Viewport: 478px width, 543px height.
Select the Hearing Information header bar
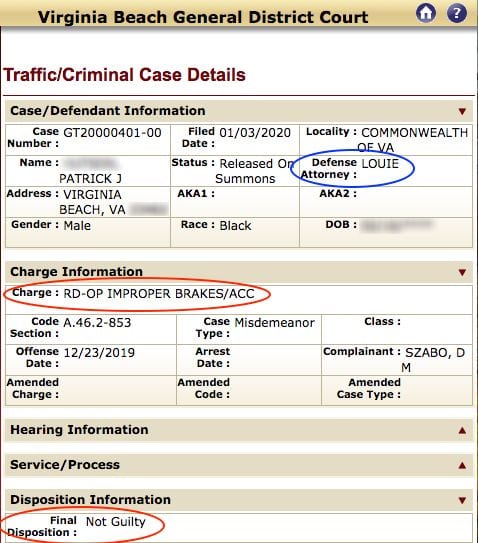click(239, 430)
